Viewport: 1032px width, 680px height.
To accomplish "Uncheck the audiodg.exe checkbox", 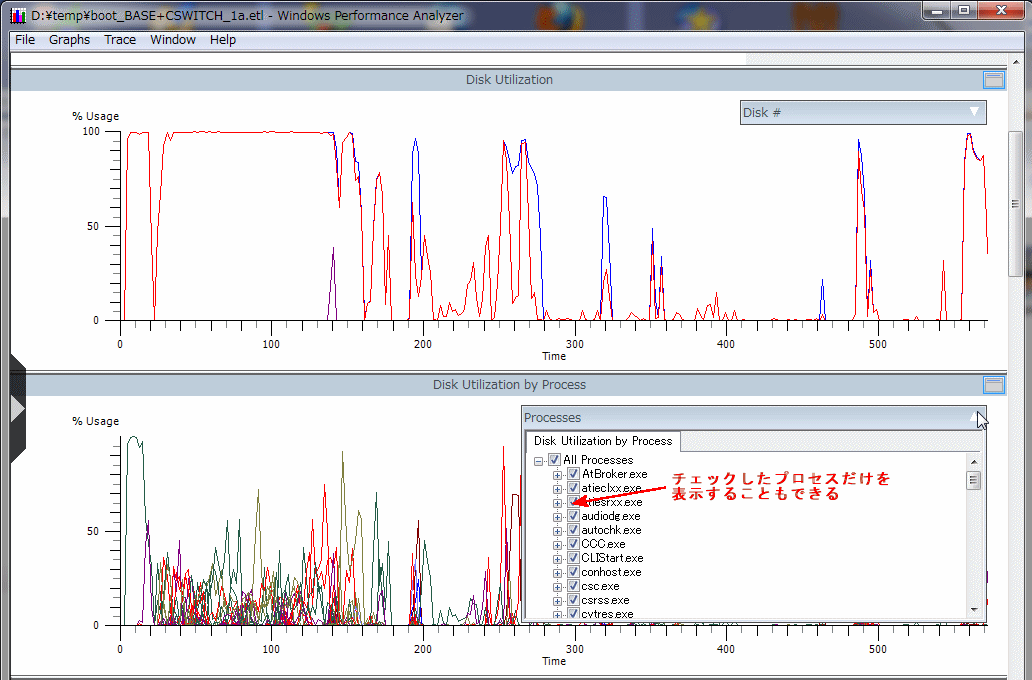I will point(573,516).
